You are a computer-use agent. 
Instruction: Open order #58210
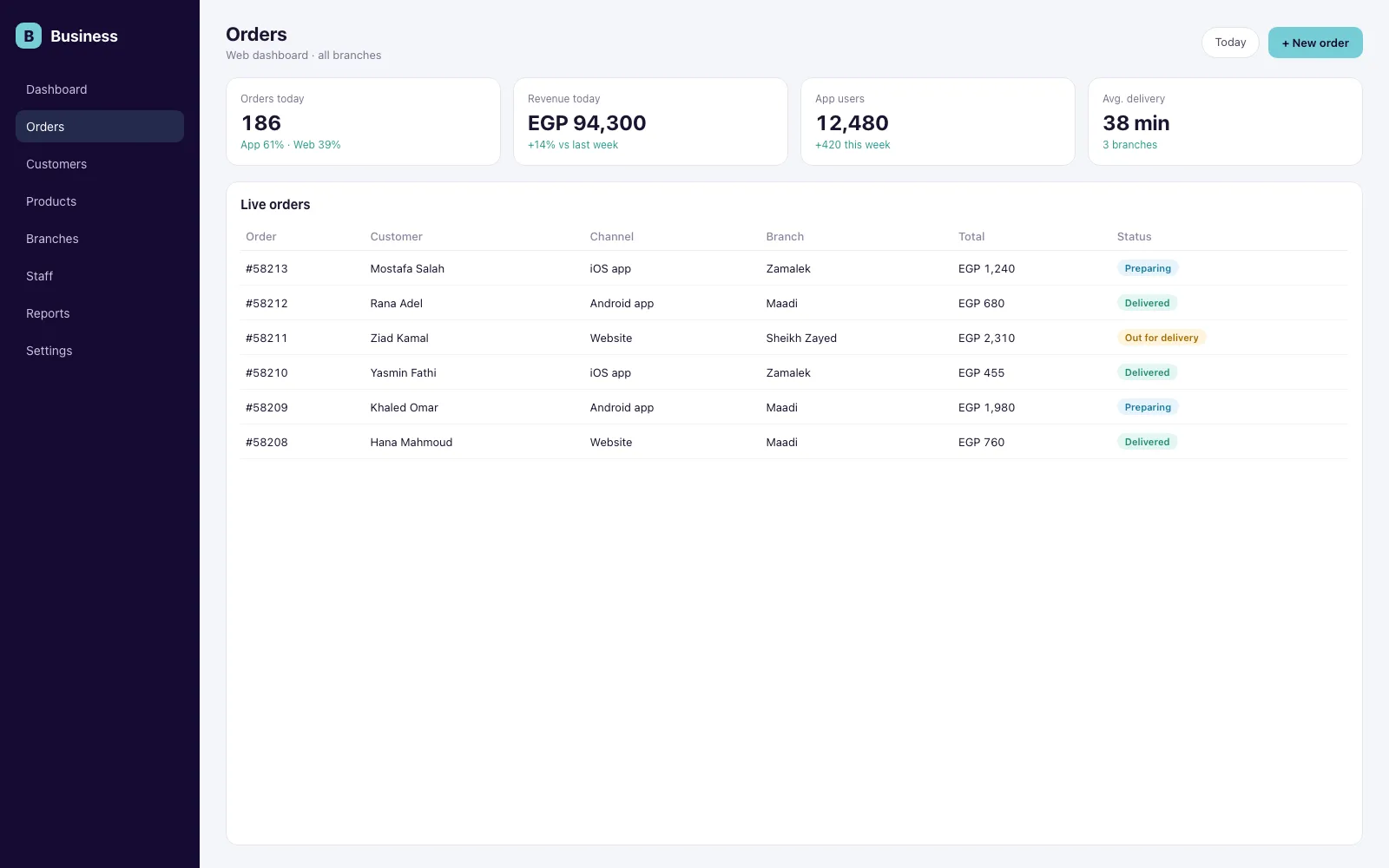pos(267,373)
